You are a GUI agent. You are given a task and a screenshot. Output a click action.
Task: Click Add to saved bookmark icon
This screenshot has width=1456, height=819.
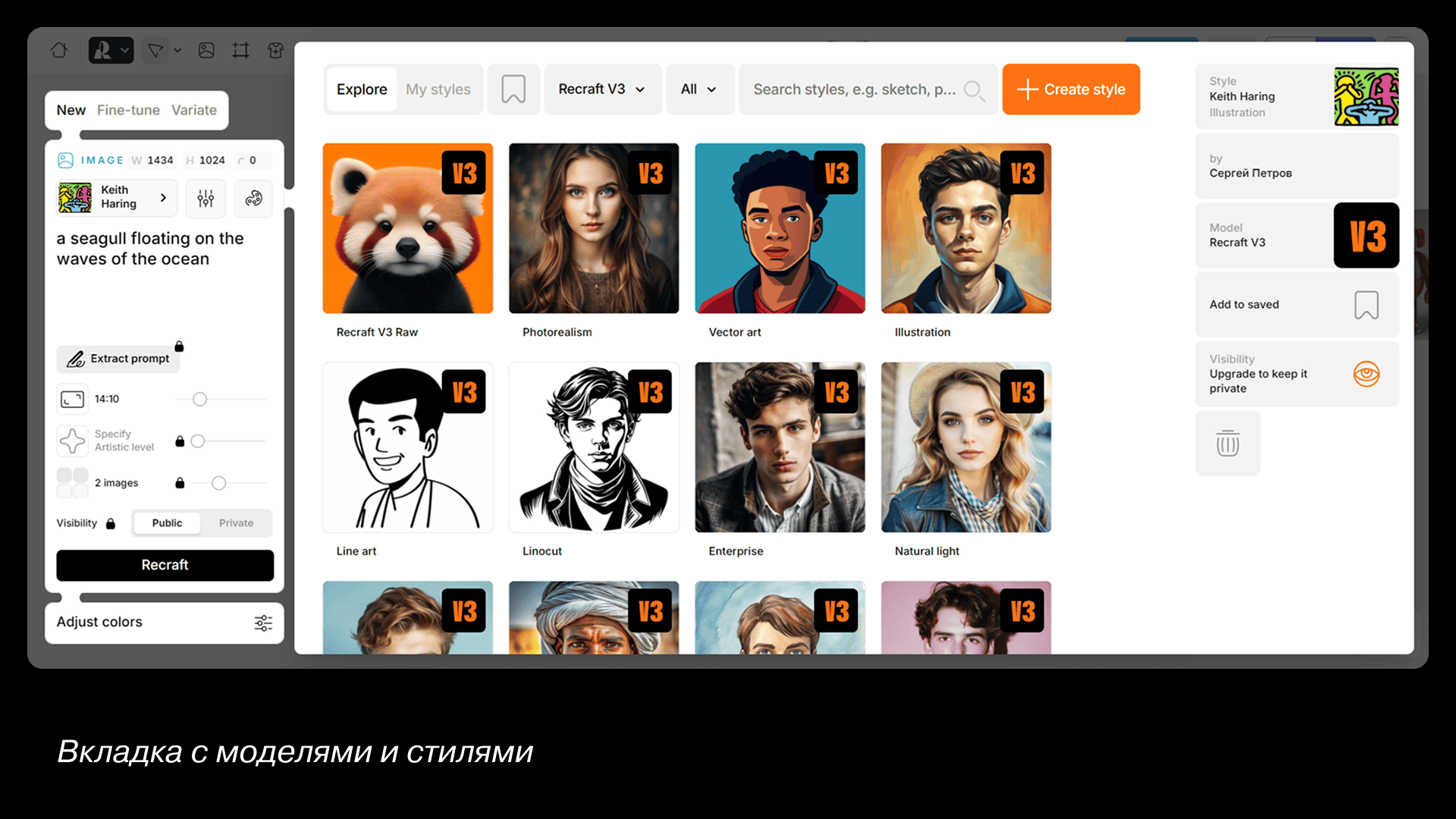pyautogui.click(x=1367, y=305)
